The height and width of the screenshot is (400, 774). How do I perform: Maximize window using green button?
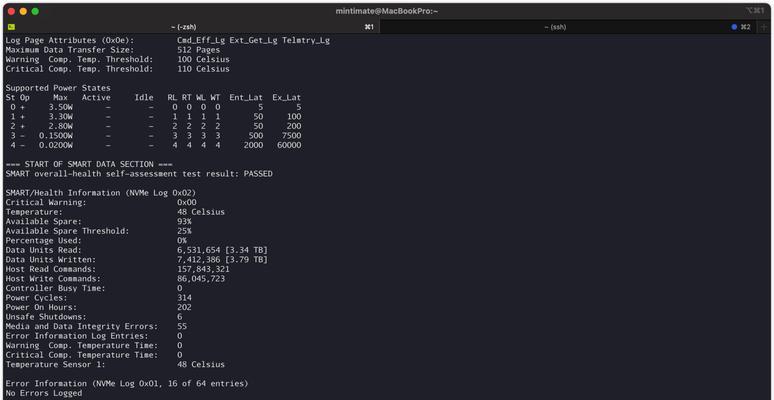point(35,11)
